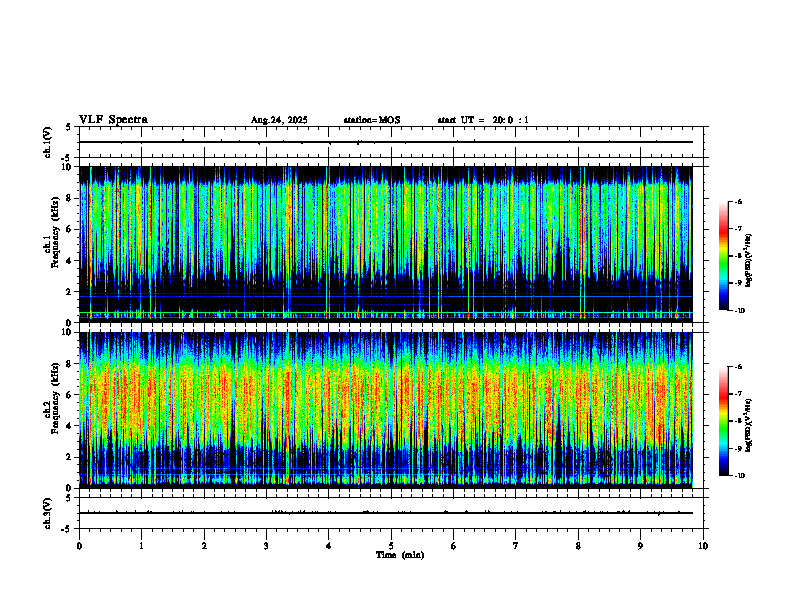Click the "-6" tick on ch.2 colorbar

point(738,367)
